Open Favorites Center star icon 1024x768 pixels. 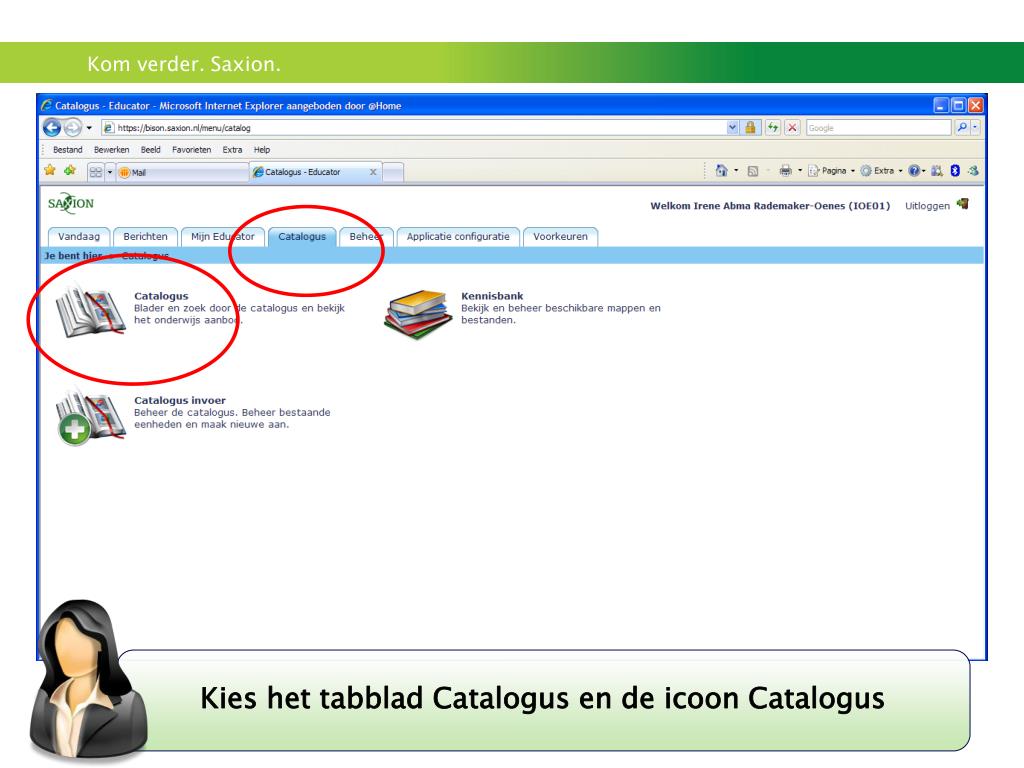point(50,171)
